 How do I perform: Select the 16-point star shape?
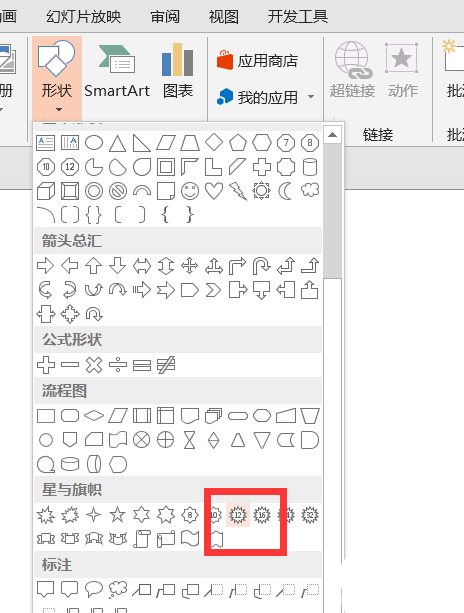click(262, 515)
